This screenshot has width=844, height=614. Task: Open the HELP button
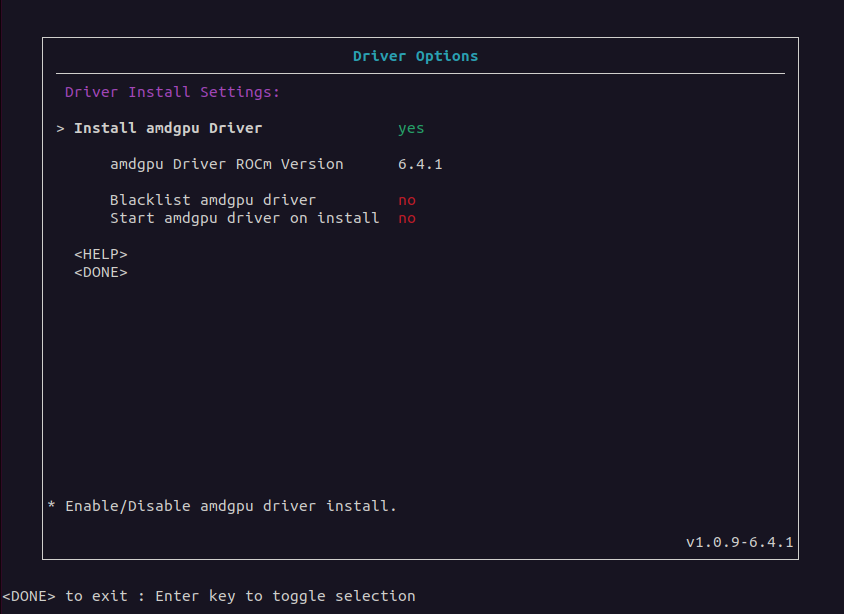101,254
